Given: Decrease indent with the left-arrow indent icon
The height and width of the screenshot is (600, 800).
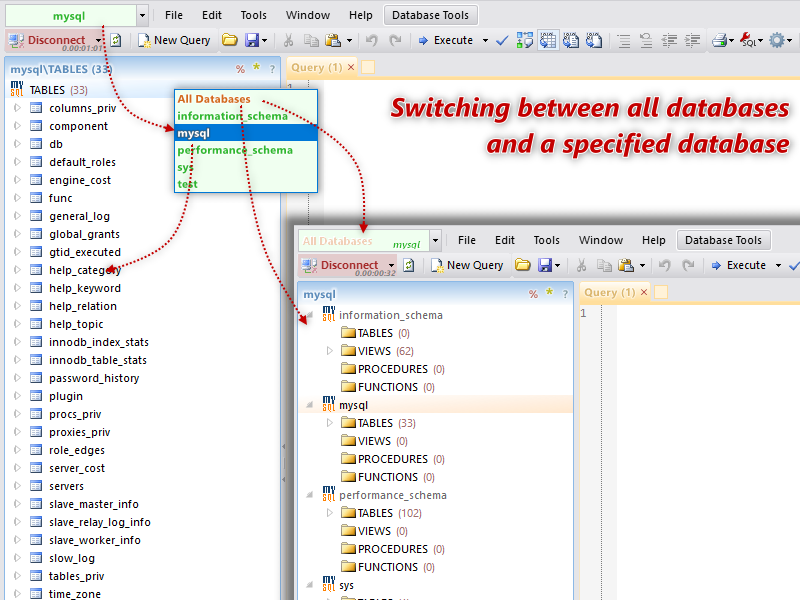Looking at the screenshot, I should [x=669, y=40].
